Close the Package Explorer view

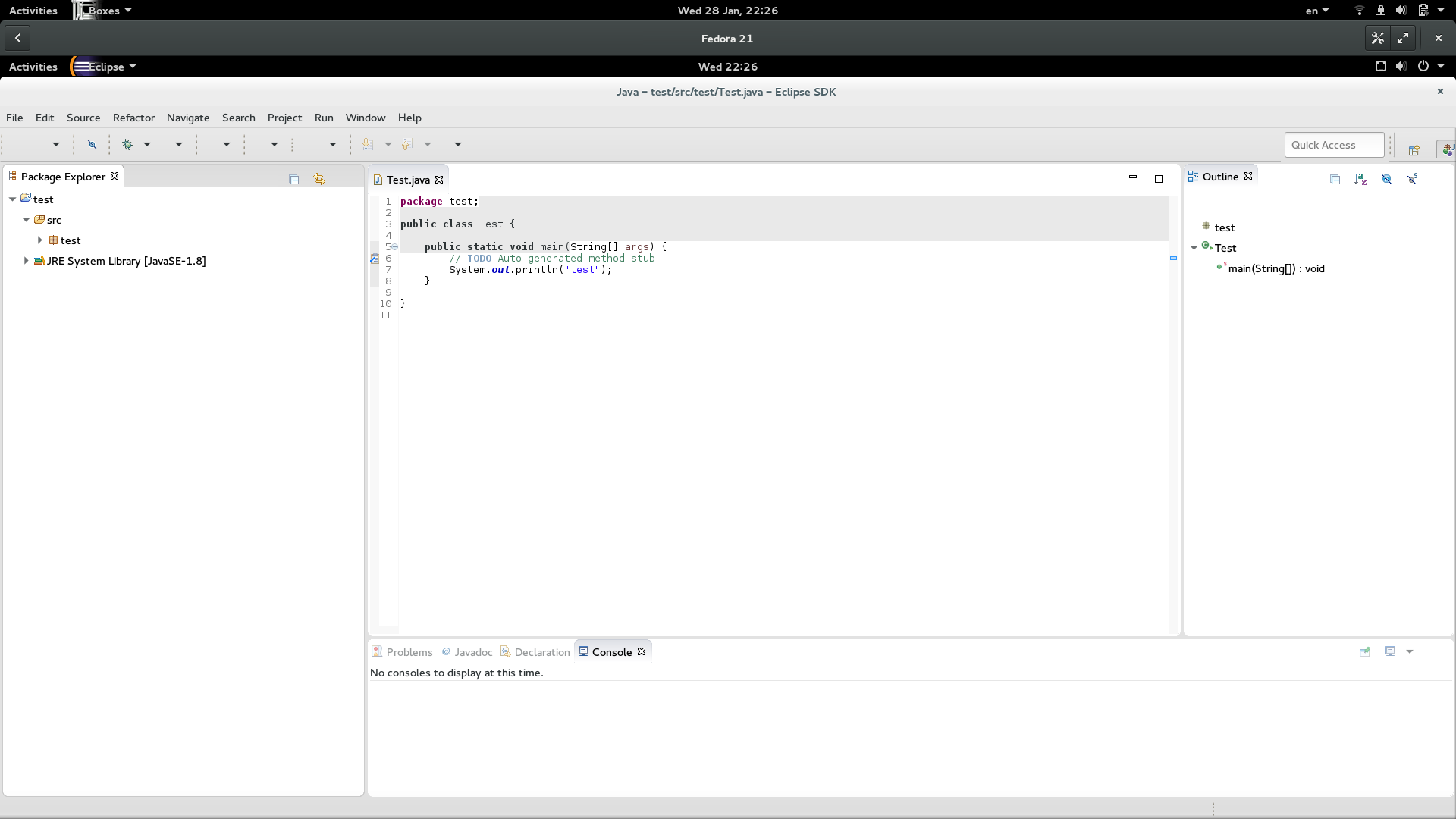tap(115, 176)
